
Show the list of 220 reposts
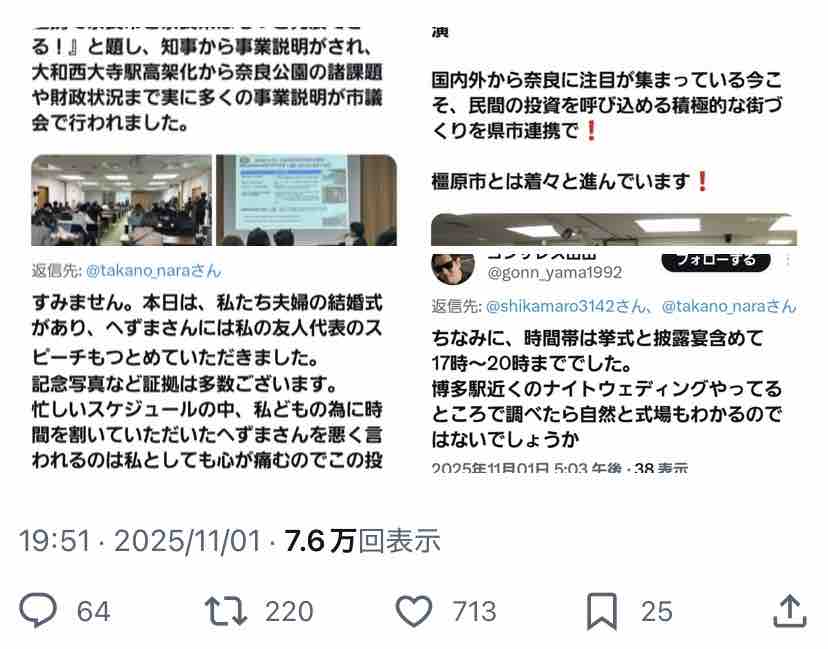coord(289,612)
